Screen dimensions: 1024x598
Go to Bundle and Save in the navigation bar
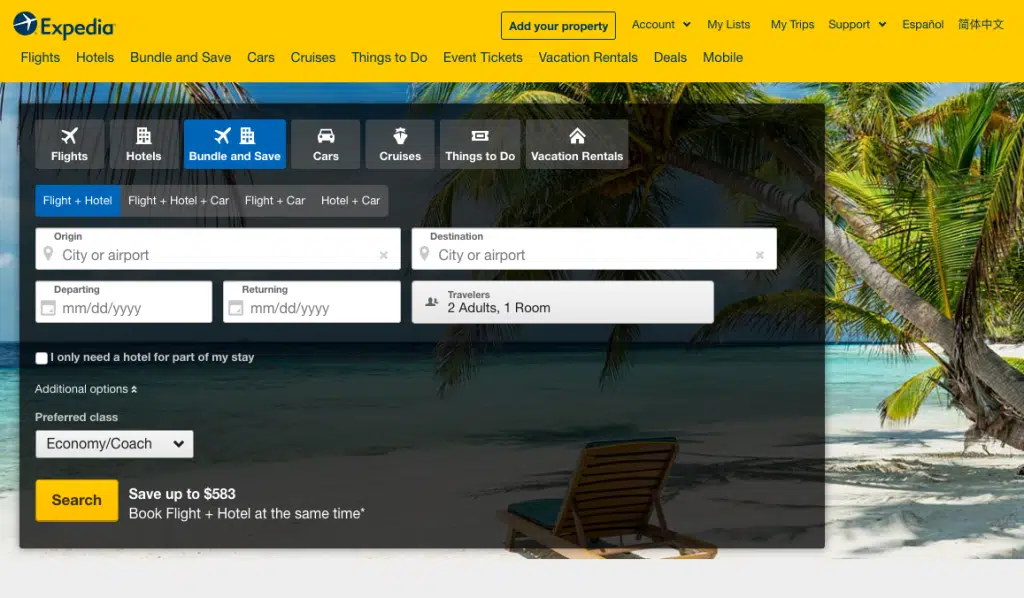[x=180, y=57]
